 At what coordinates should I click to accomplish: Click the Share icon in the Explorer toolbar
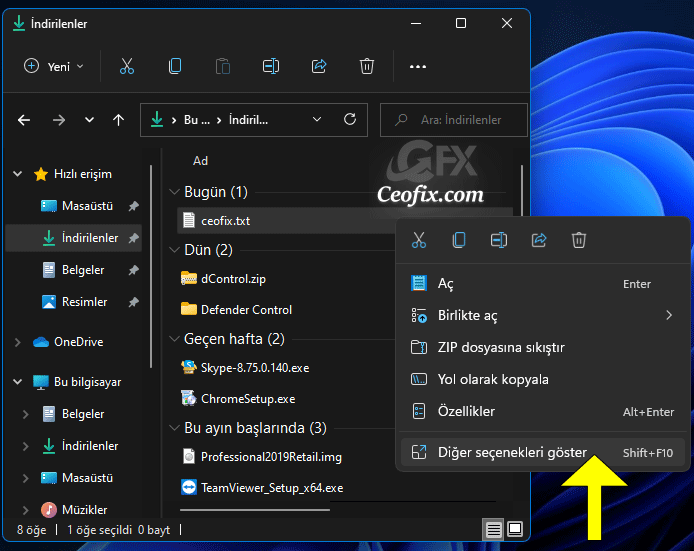[x=319, y=66]
